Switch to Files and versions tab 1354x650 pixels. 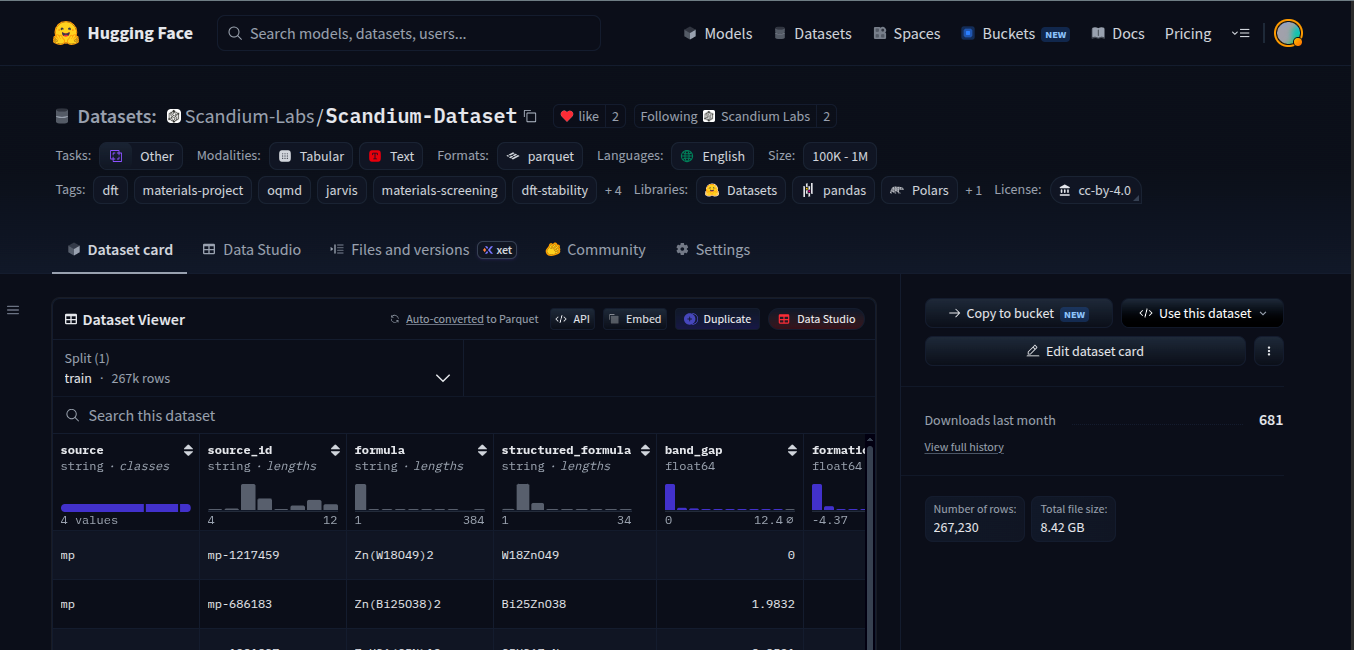coord(423,250)
